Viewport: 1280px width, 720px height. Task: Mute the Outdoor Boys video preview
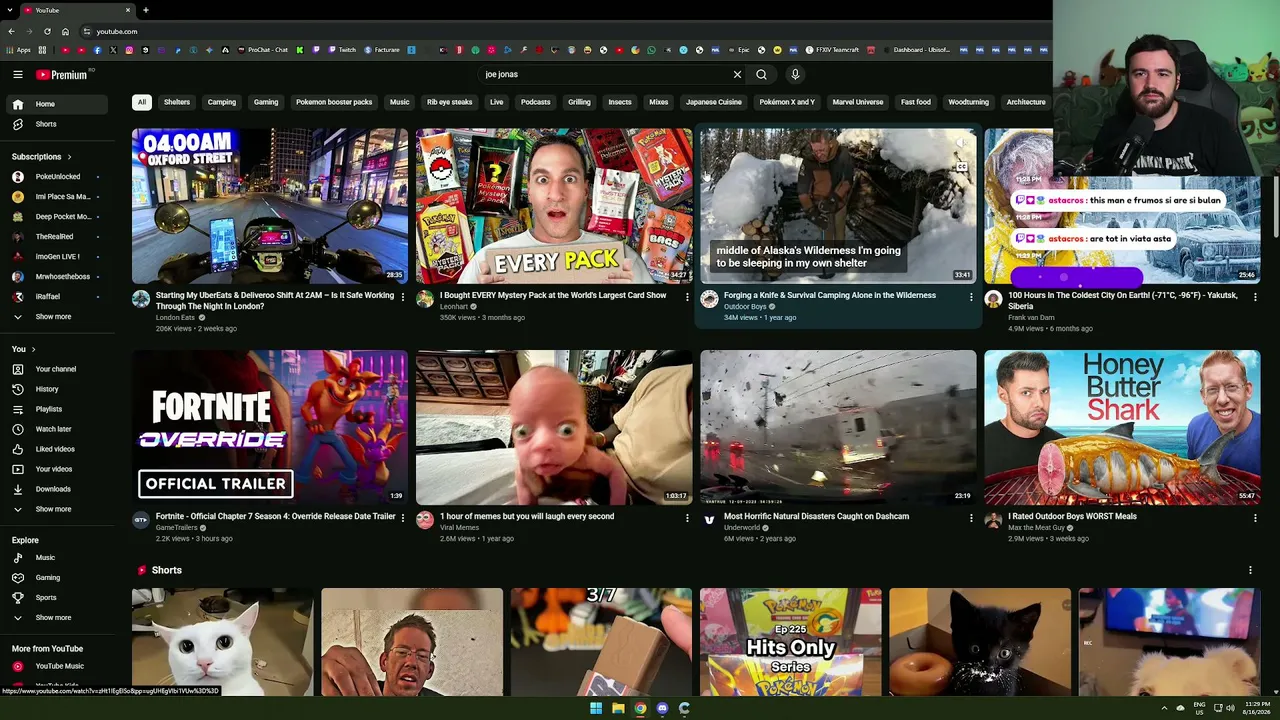click(961, 143)
